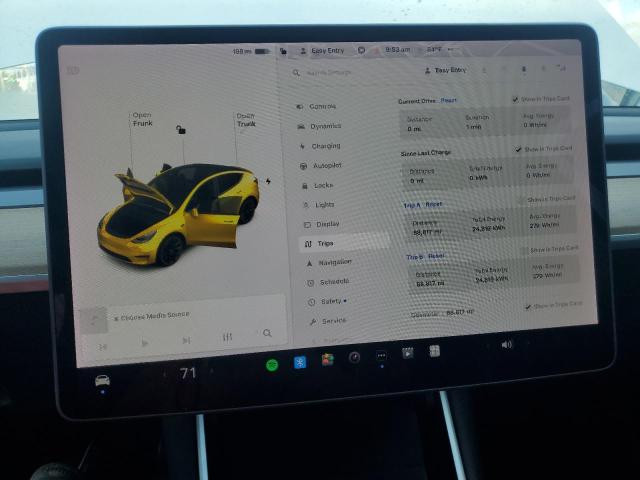Open Schedule settings menu
The image size is (640, 480).
click(x=329, y=282)
